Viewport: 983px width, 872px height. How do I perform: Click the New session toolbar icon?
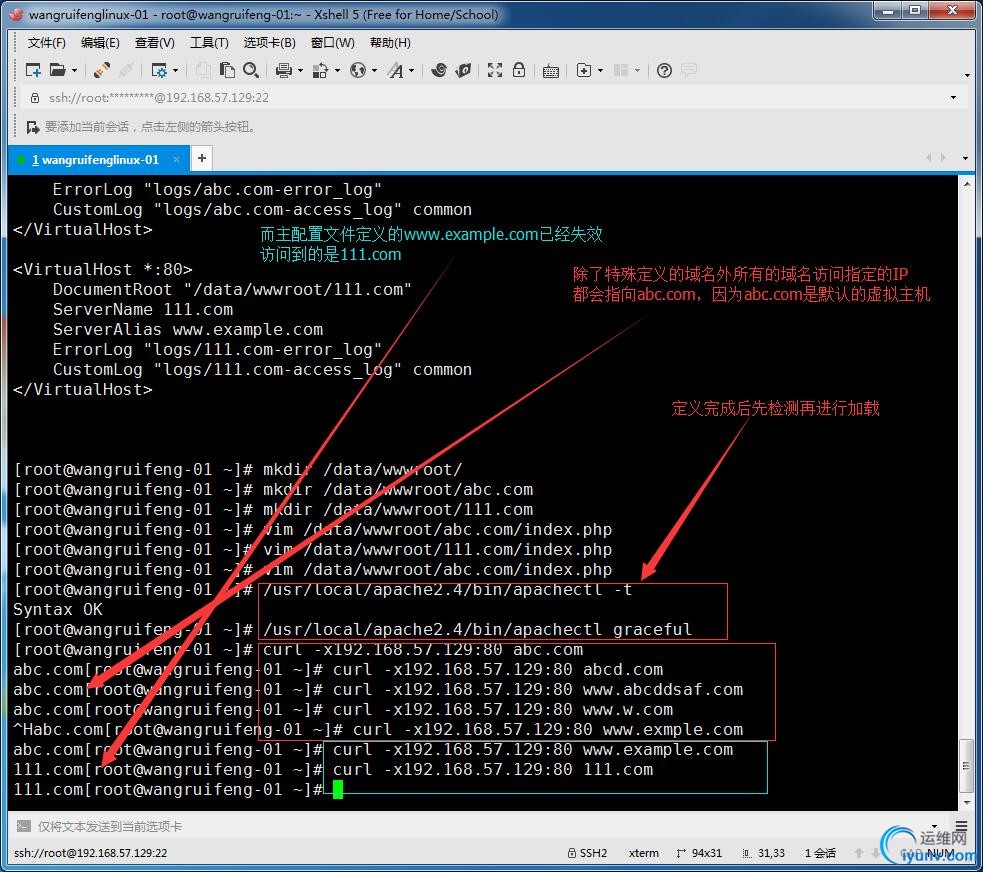pos(33,70)
